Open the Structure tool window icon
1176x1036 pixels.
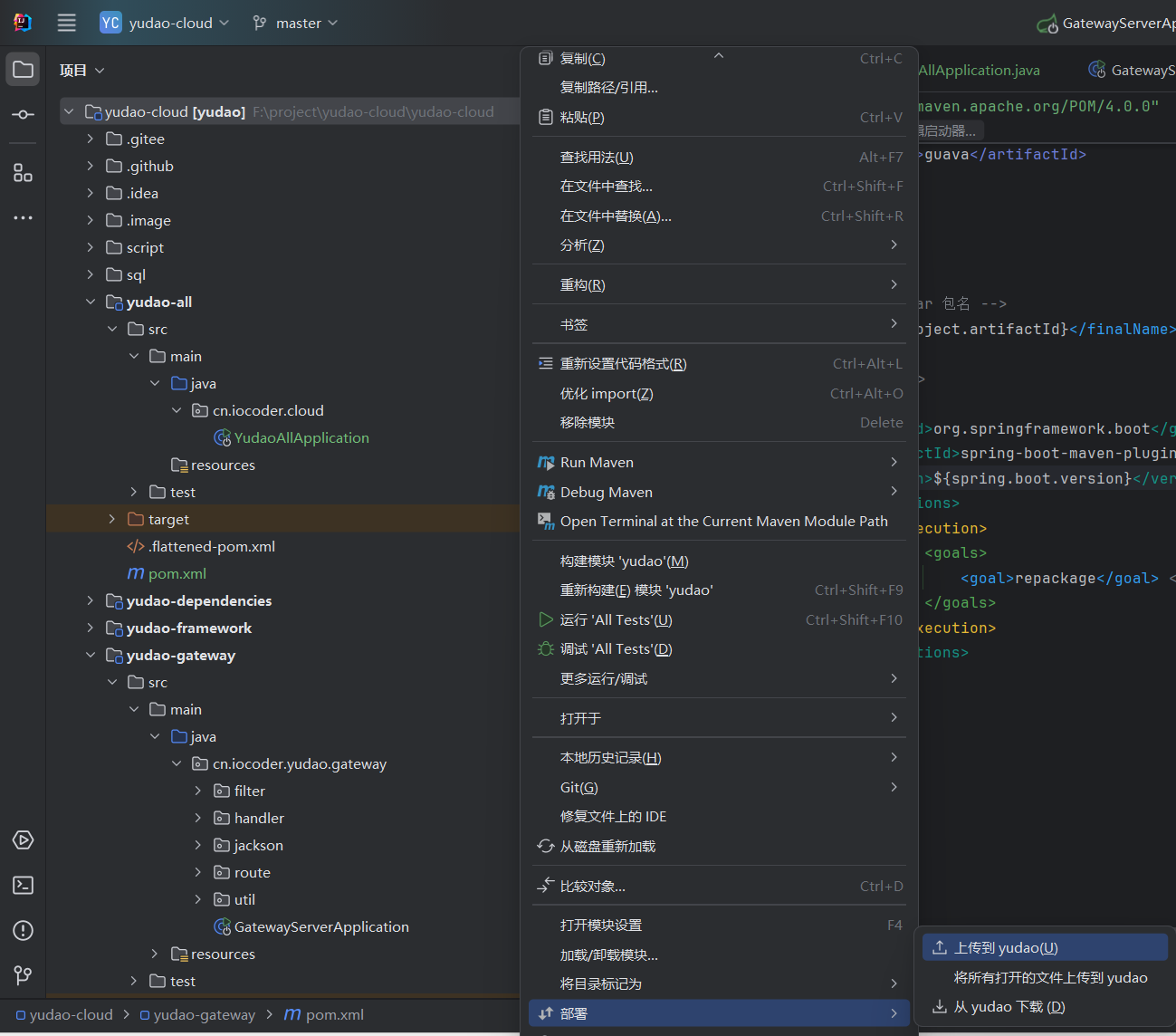pos(23,172)
